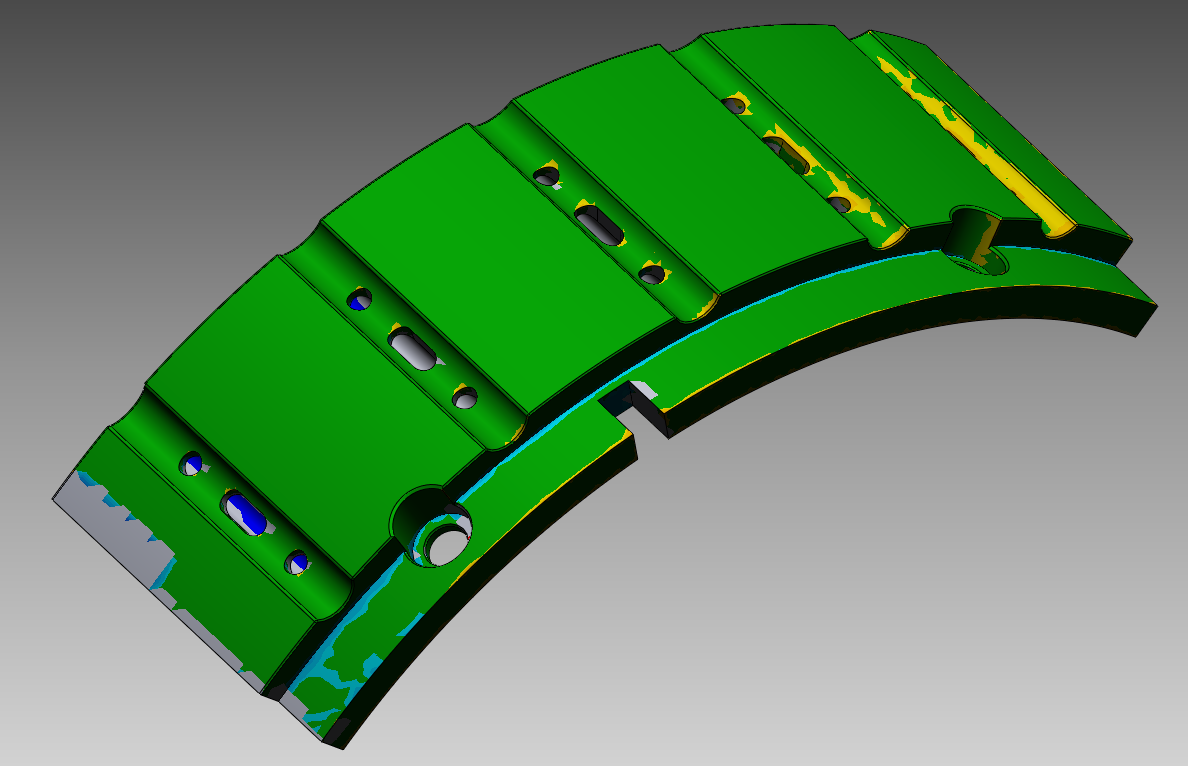
Task: Pick the lower round hole in the third groove
Action: [652, 273]
